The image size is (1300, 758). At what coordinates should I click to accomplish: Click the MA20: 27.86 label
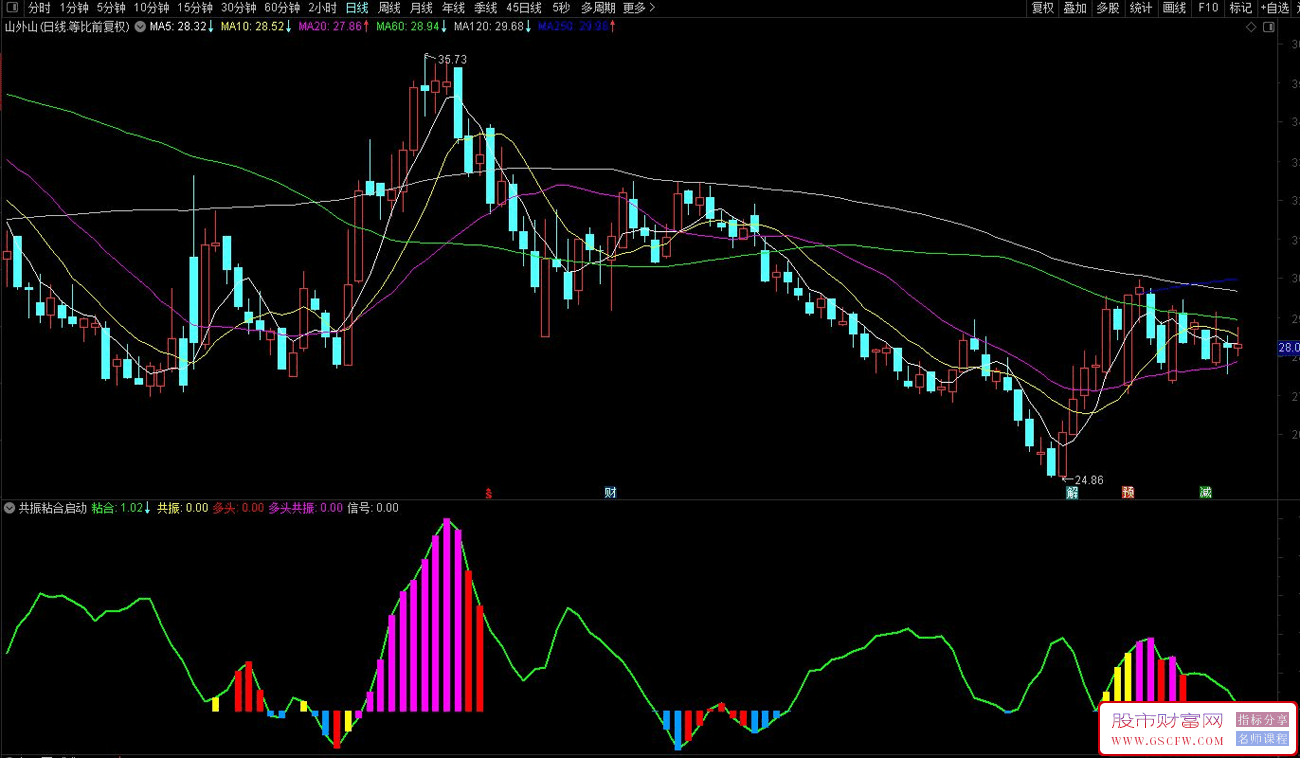(x=329, y=27)
